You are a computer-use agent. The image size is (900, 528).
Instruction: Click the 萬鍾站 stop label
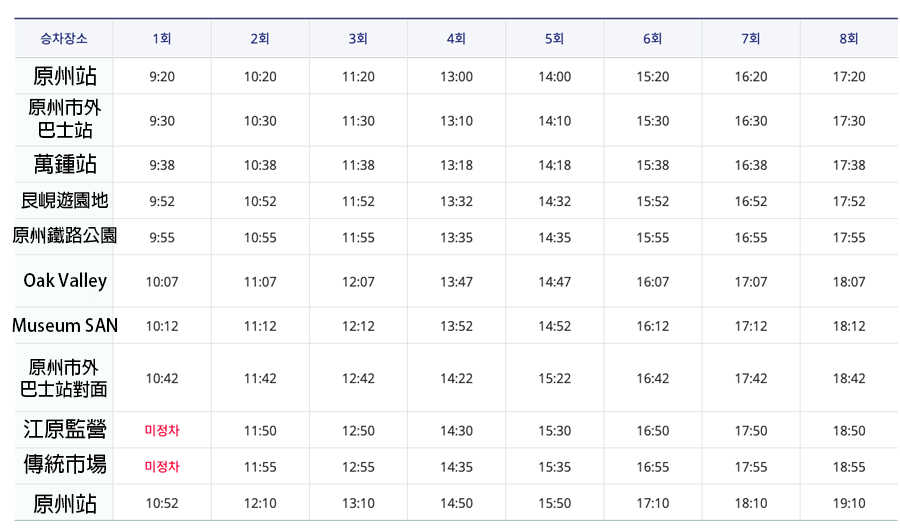pos(65,164)
